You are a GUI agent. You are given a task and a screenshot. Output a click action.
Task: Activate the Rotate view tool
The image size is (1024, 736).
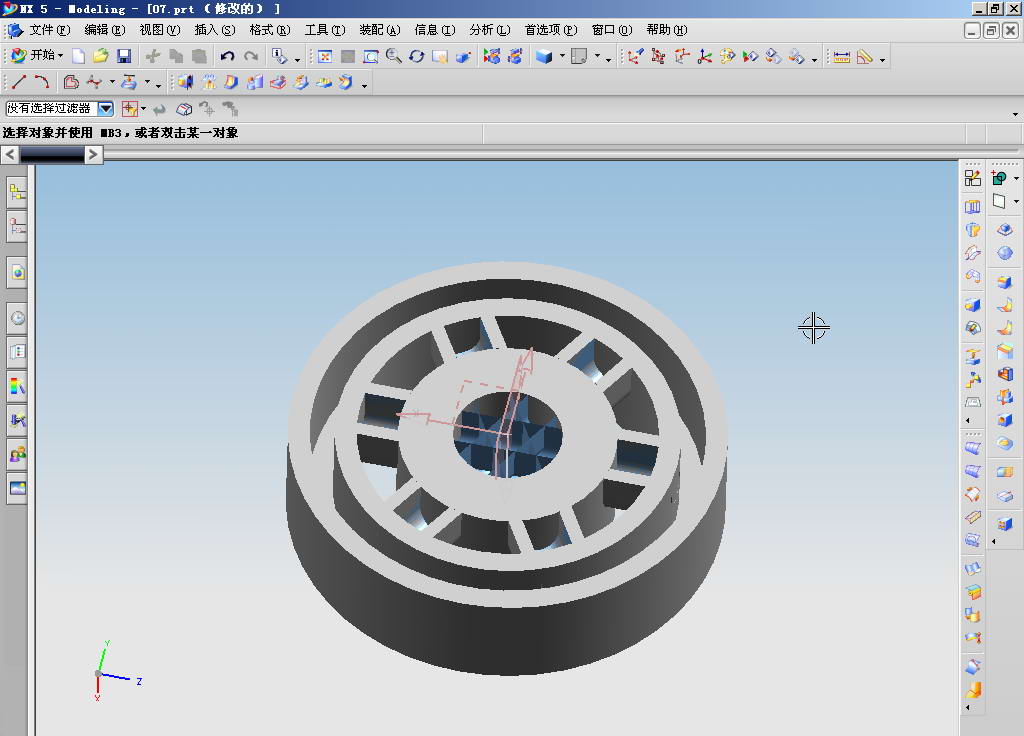coord(417,57)
